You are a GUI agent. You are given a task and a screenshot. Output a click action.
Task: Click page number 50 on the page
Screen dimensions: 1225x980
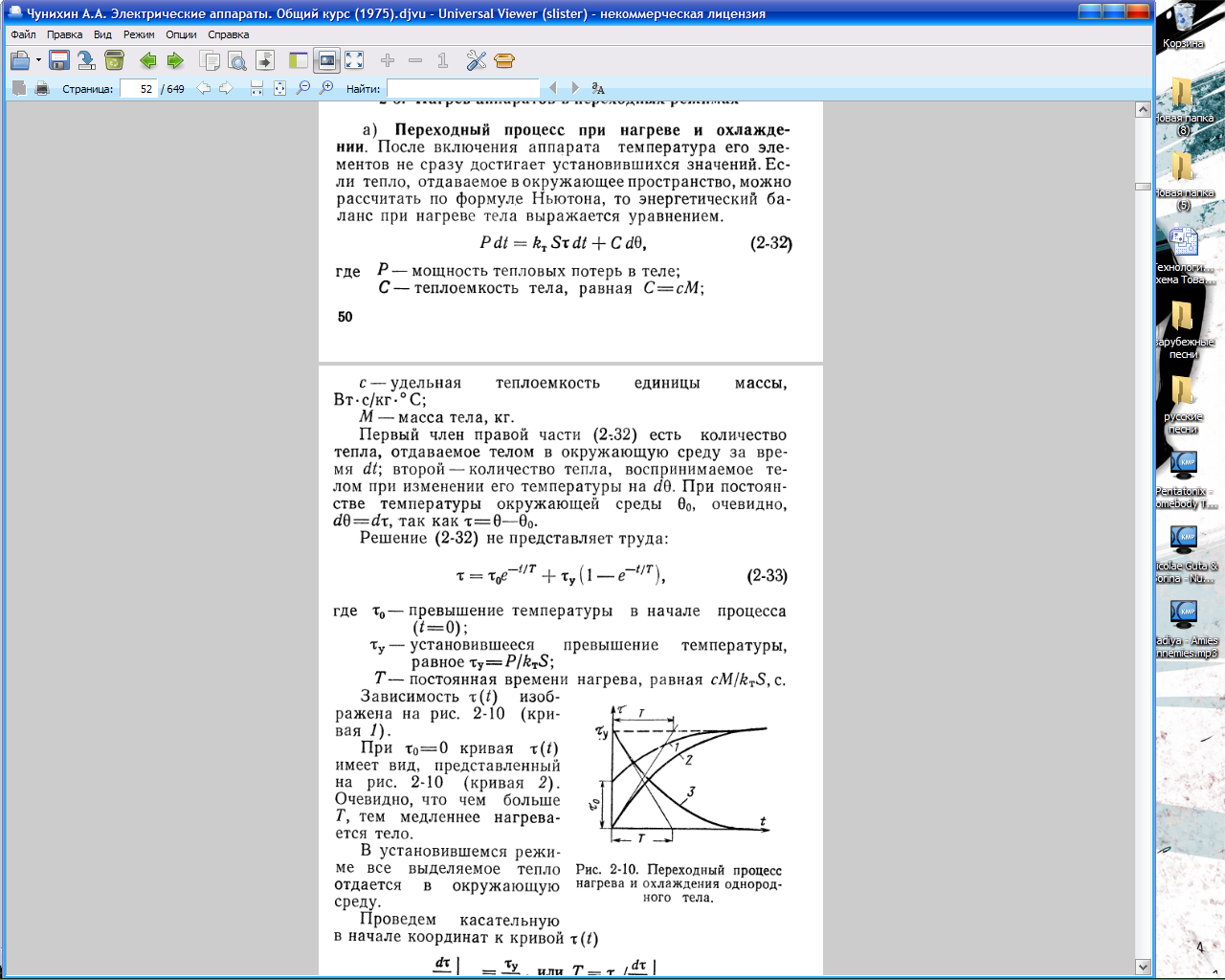(x=345, y=317)
